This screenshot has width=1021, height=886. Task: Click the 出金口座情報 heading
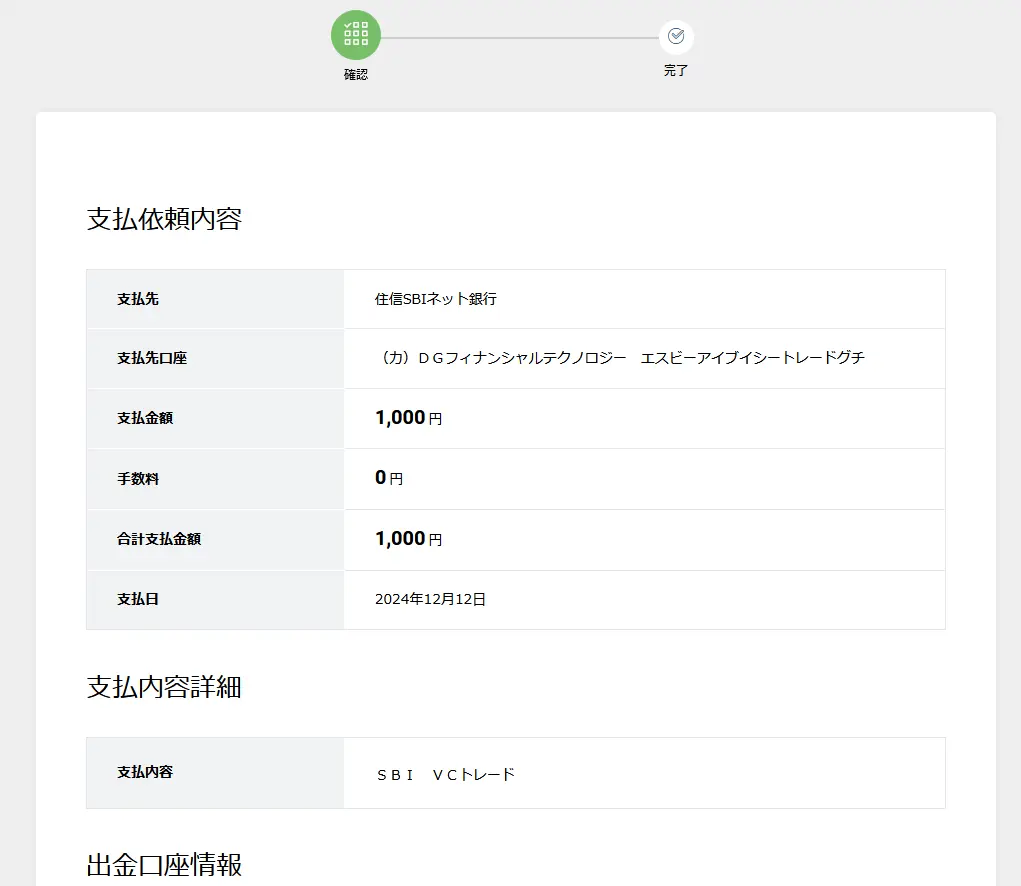(164, 865)
